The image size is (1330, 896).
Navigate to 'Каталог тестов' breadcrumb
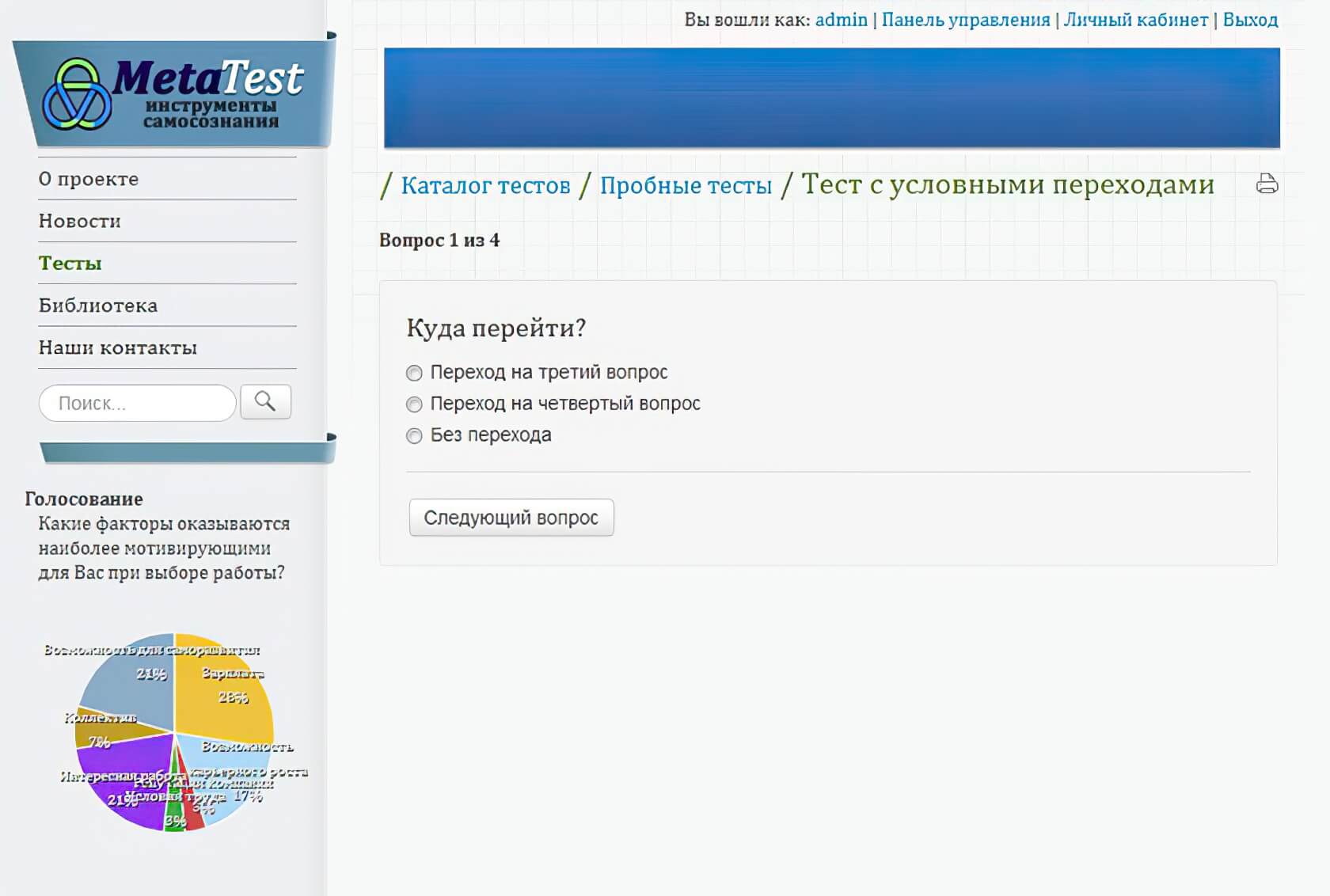tap(485, 185)
